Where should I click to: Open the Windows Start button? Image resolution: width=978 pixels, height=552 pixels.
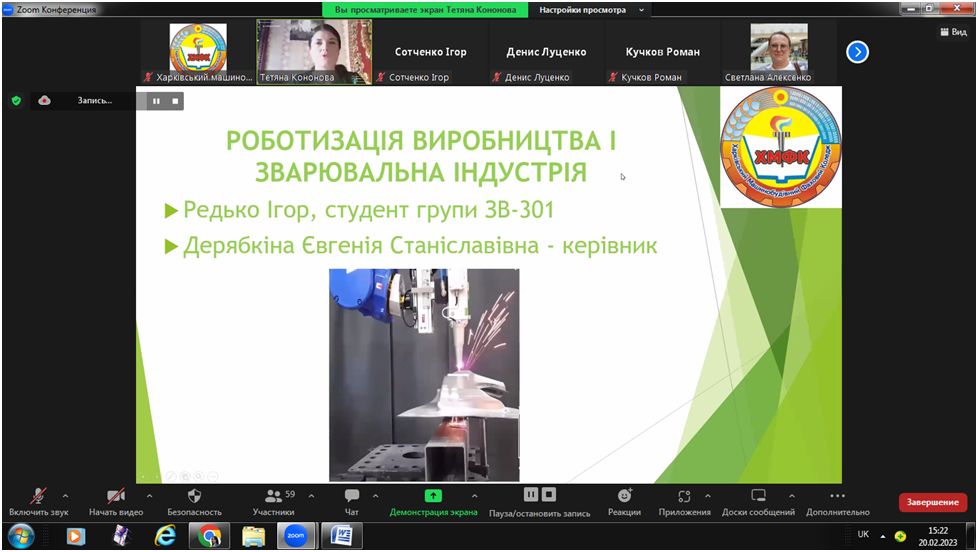click(x=19, y=536)
